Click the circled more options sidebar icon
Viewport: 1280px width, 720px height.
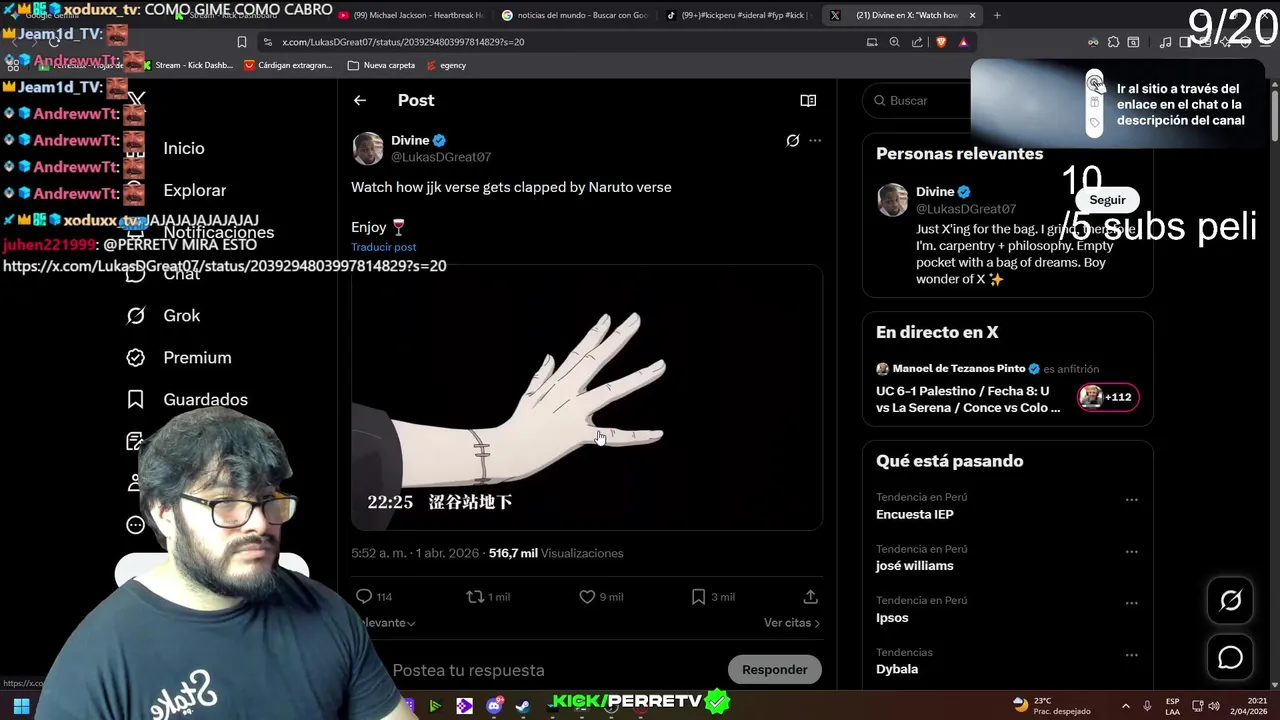click(x=136, y=525)
